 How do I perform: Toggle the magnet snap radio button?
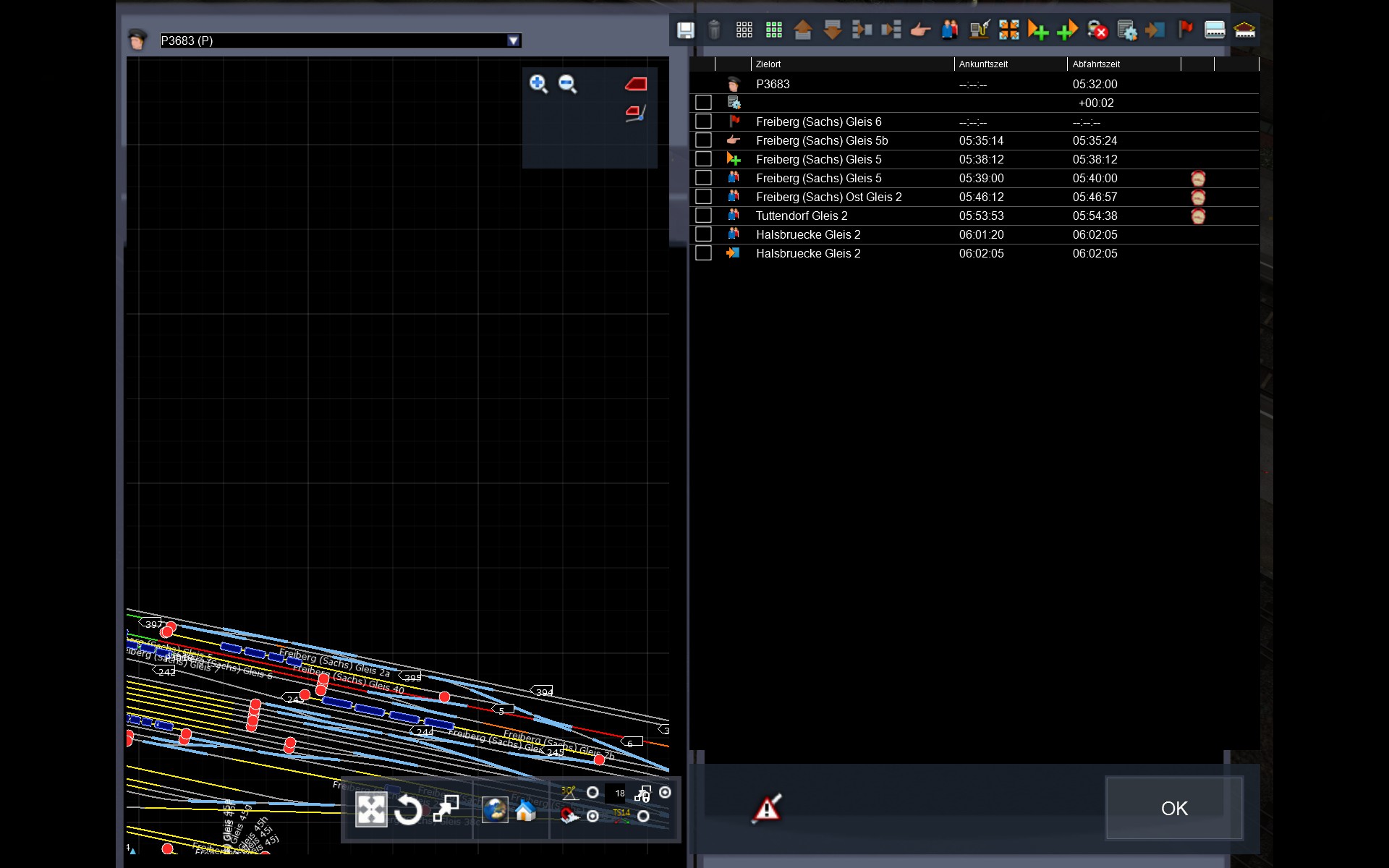[x=592, y=816]
